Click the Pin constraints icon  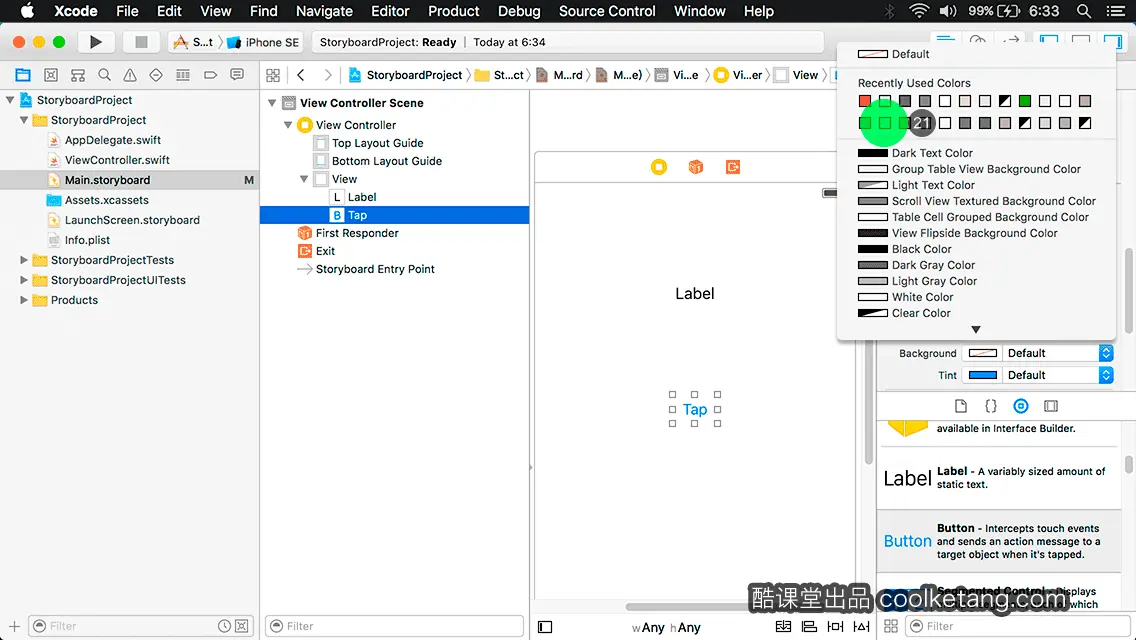(x=835, y=626)
